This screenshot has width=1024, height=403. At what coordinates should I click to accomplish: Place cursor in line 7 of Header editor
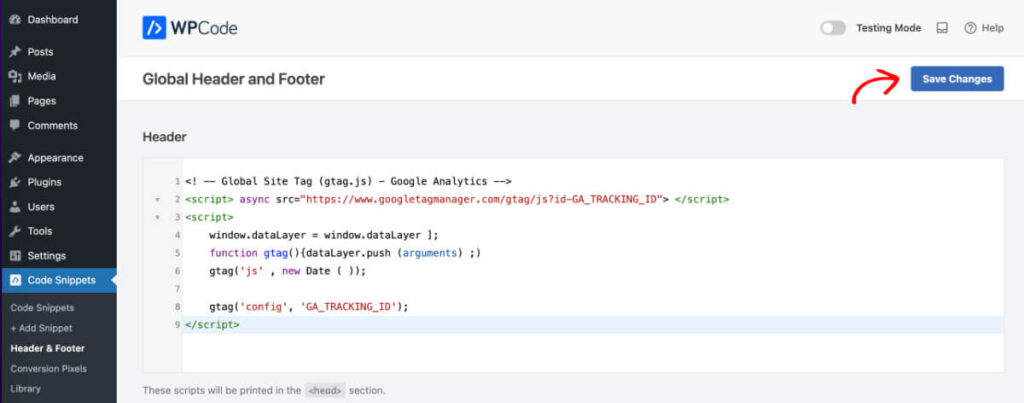592,288
